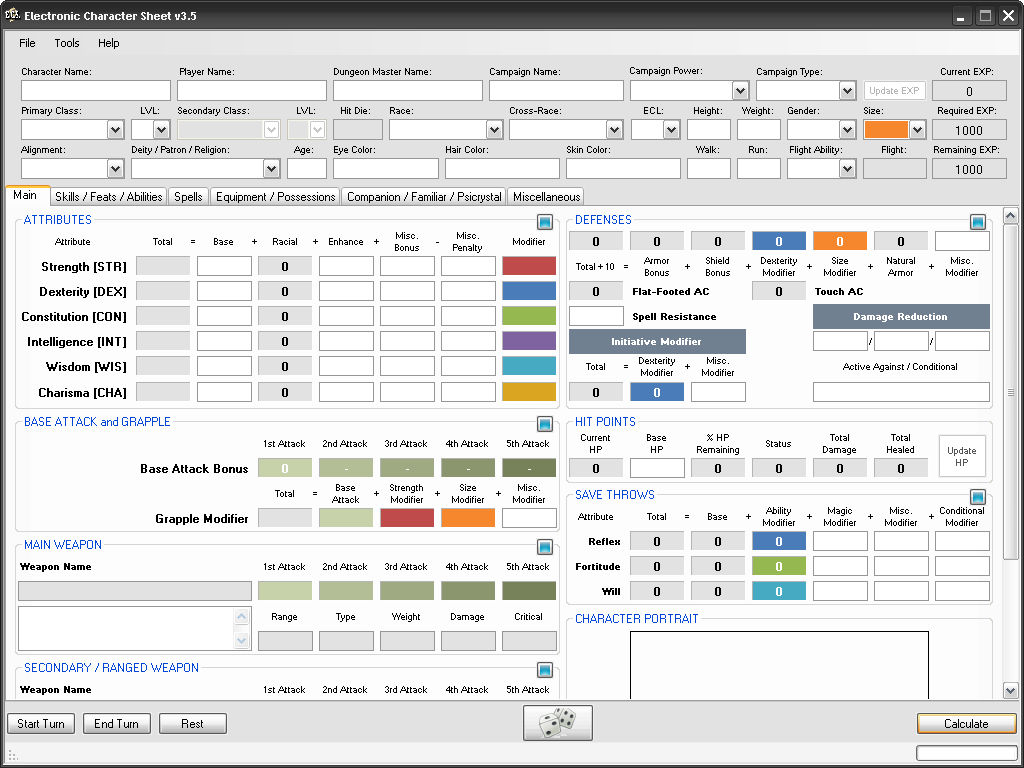The height and width of the screenshot is (768, 1024).
Task: Click the Strength Base input field
Action: click(224, 266)
